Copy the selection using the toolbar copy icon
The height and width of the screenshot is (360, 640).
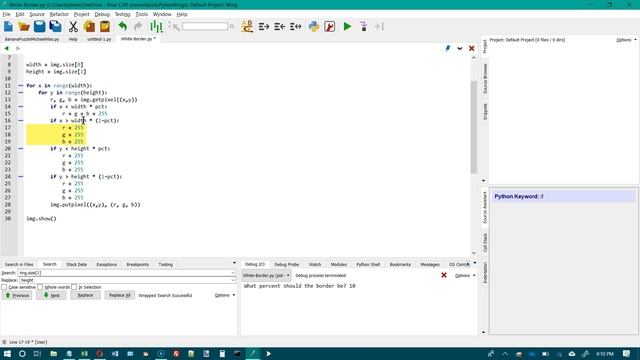click(x=89, y=27)
